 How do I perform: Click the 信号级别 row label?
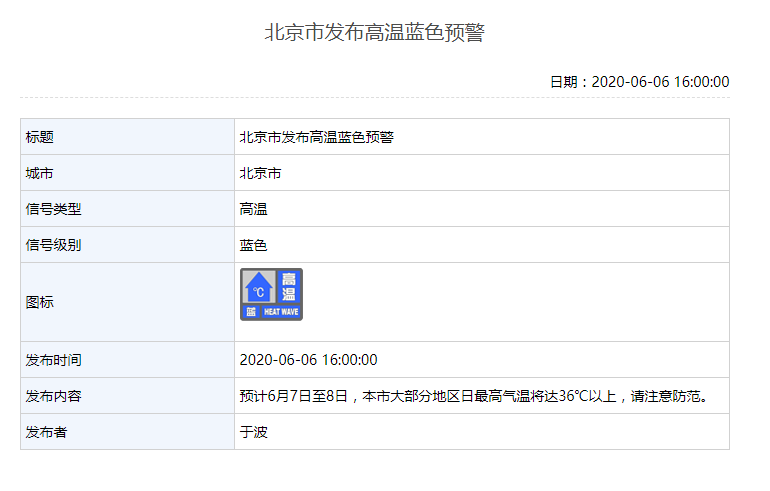click(x=54, y=245)
